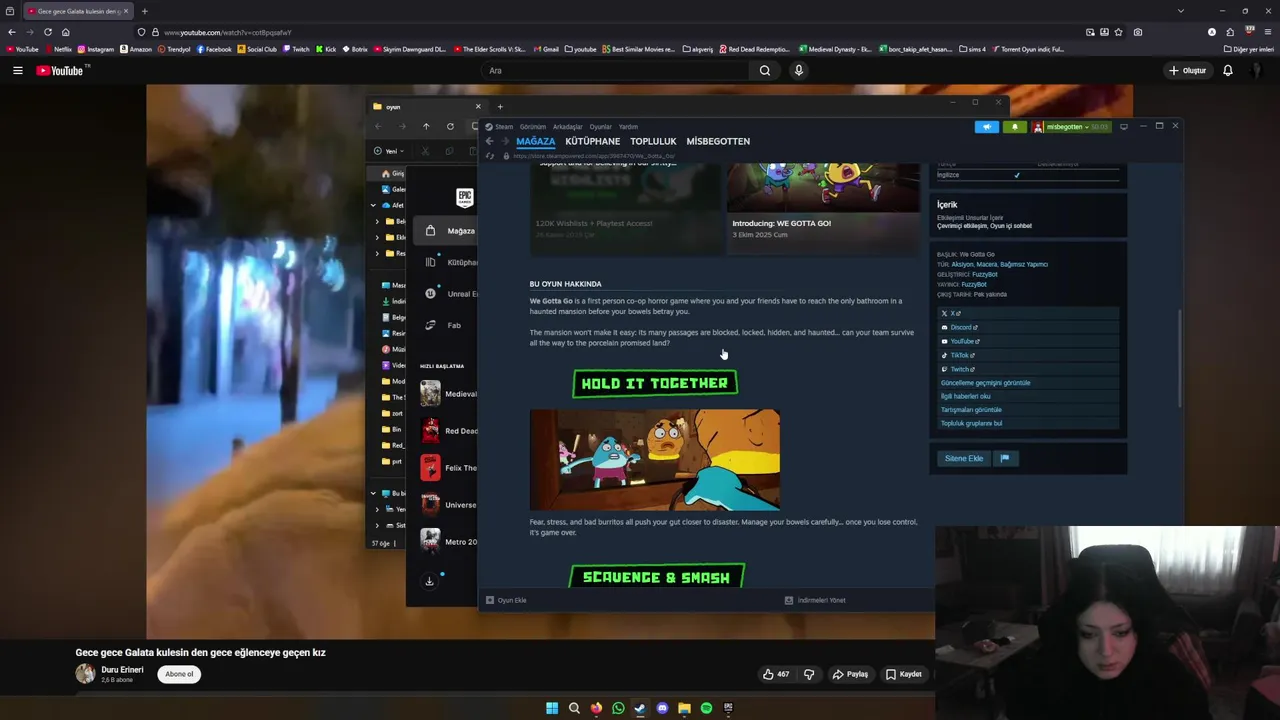
Task: Click the Oluştur create button
Action: coord(1187,70)
